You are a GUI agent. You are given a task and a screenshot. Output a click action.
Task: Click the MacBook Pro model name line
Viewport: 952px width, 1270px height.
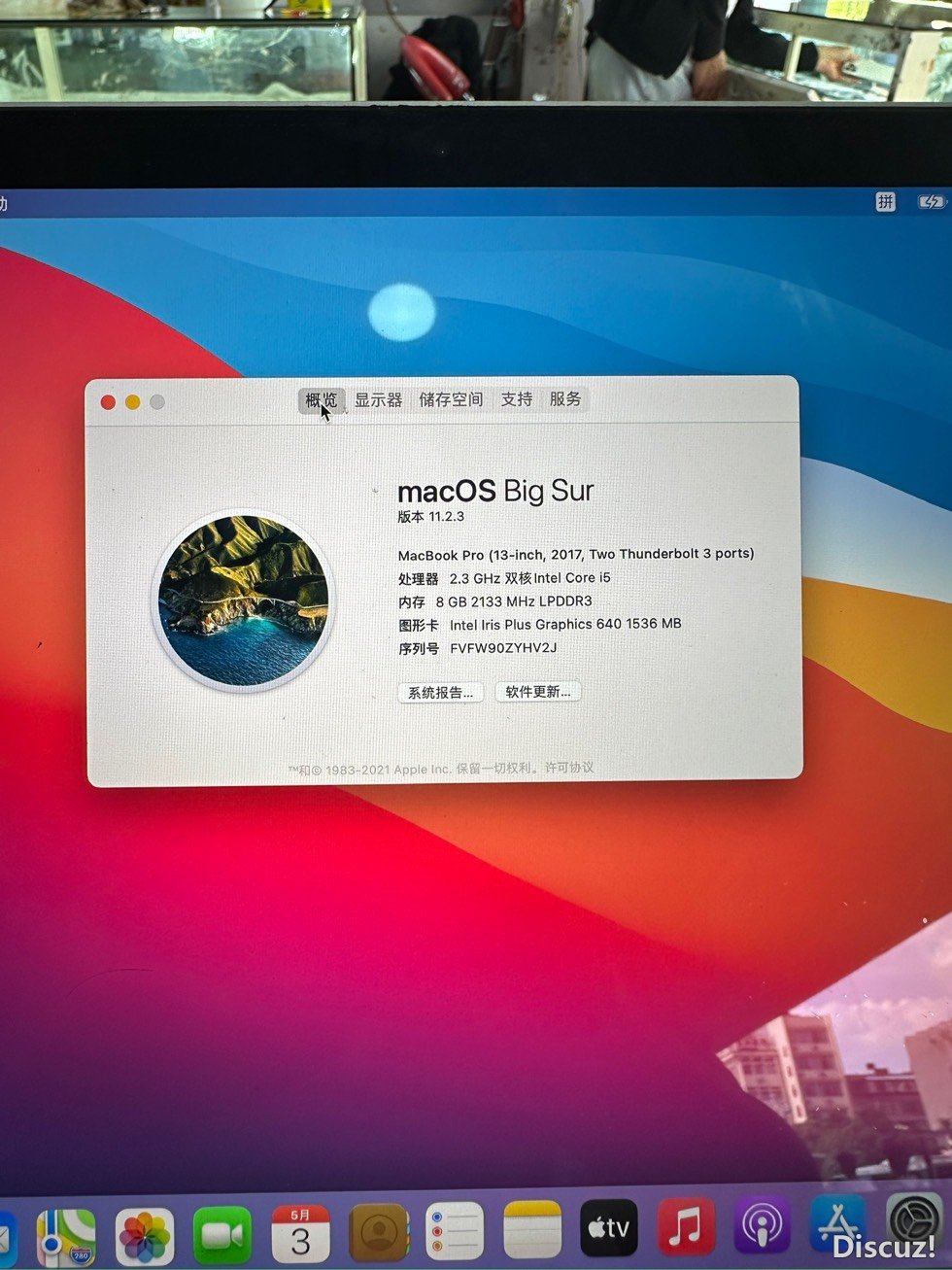[576, 554]
